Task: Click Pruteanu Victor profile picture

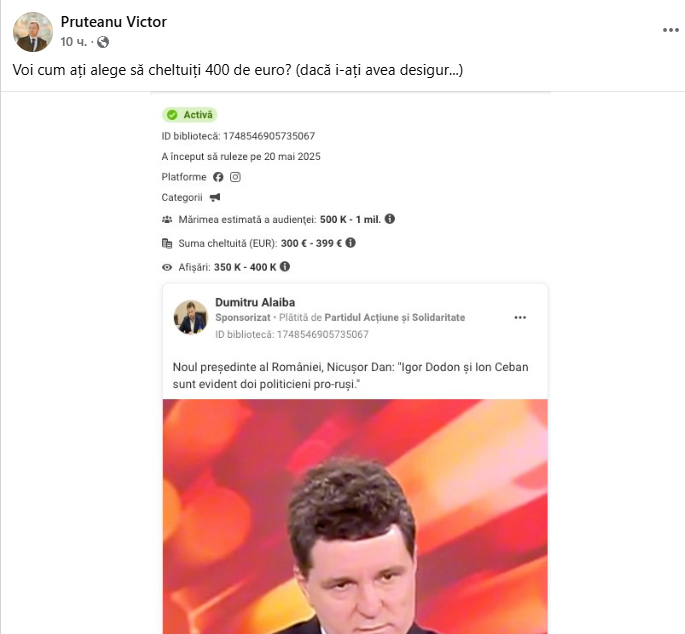Action: tap(33, 32)
